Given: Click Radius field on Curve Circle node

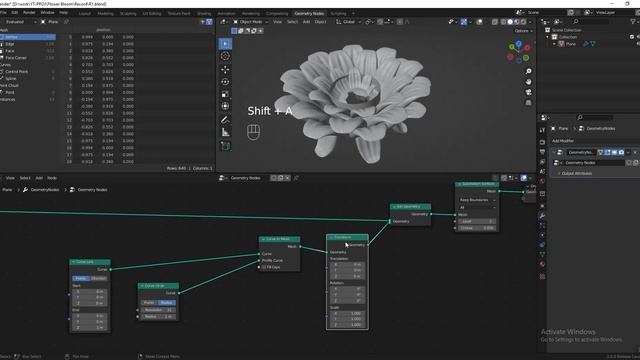Looking at the screenshot, I should pyautogui.click(x=158, y=316).
